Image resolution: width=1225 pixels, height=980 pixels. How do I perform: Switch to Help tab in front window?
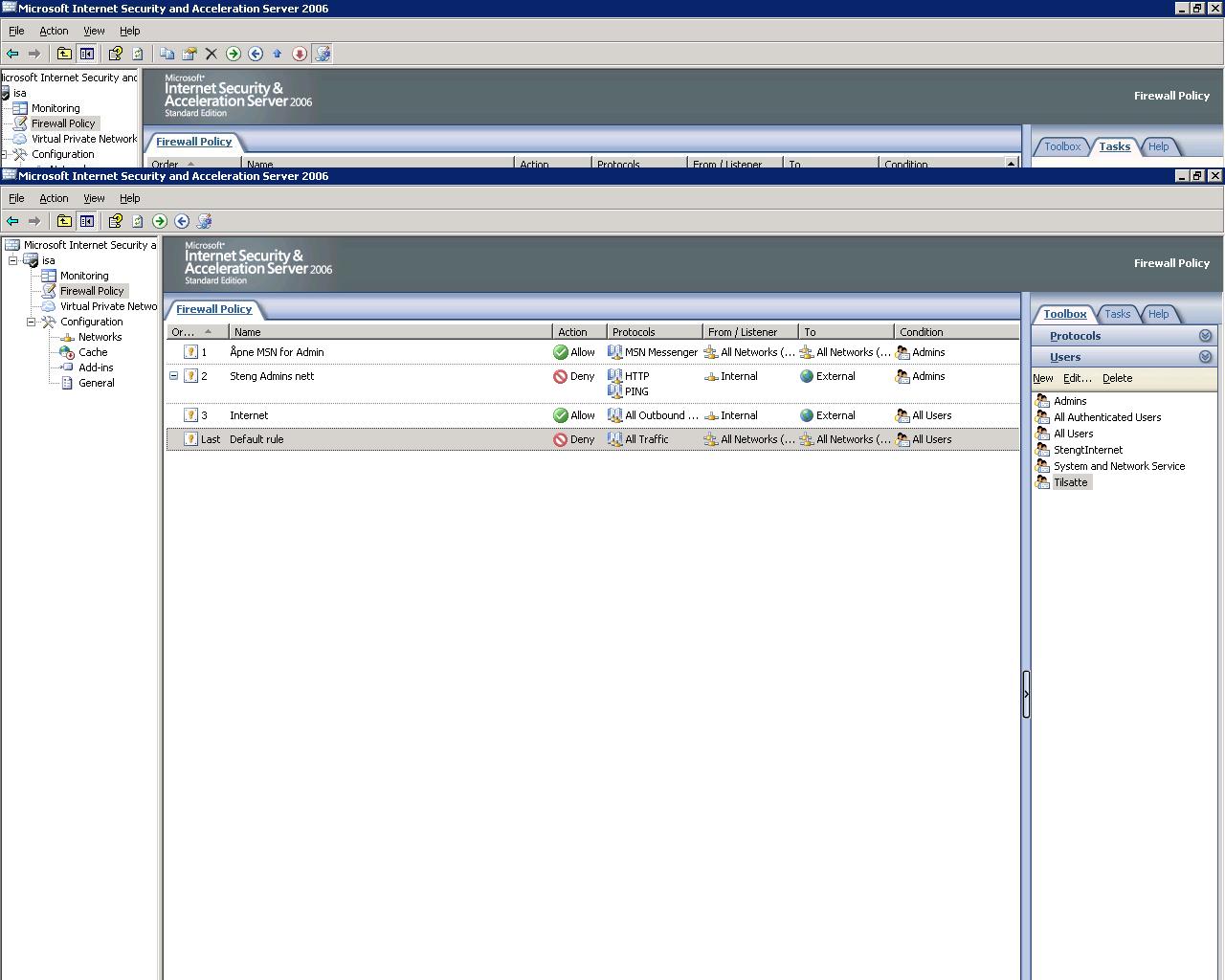(x=1158, y=314)
